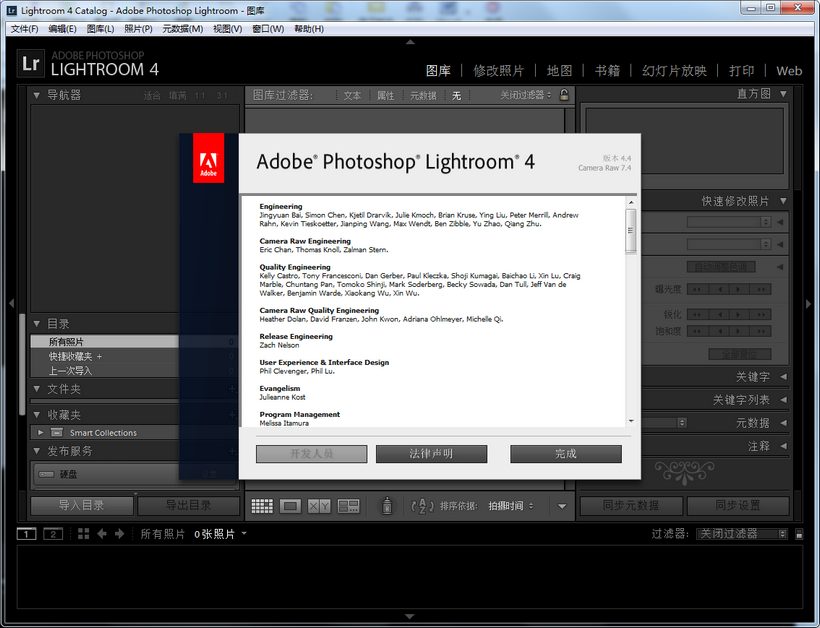
Task: Select the Painter spray-can tool
Action: click(386, 505)
